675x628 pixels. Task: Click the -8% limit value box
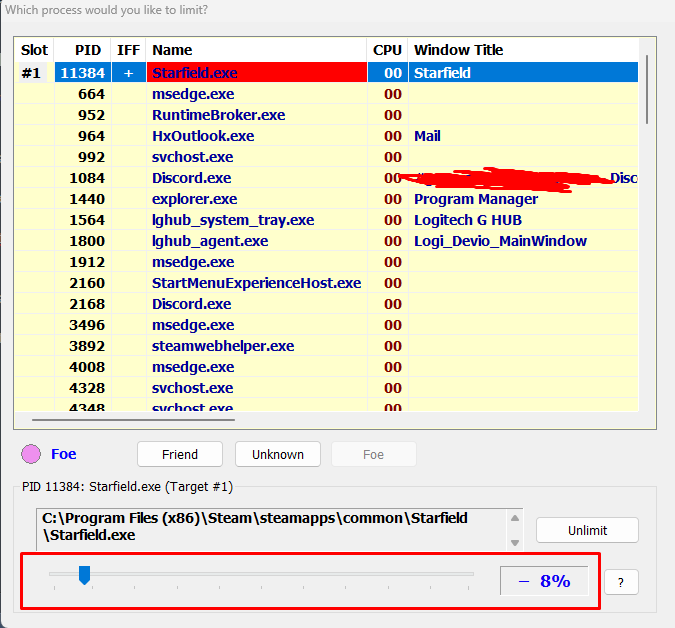pos(544,581)
